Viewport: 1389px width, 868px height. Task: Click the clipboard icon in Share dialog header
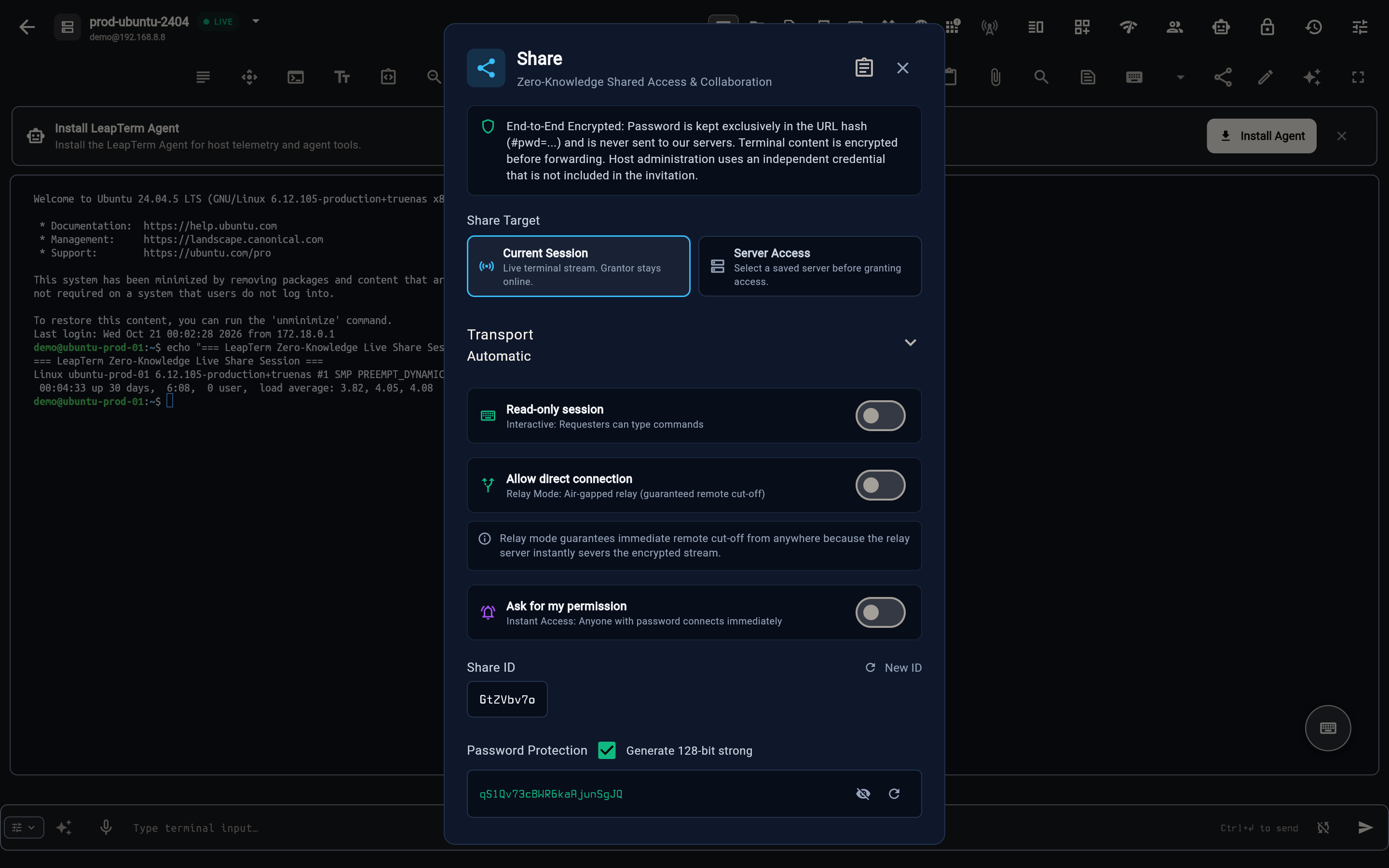click(x=864, y=68)
